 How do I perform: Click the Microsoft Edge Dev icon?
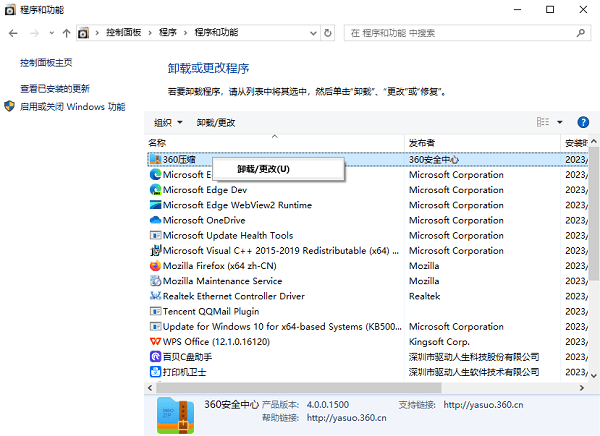155,190
